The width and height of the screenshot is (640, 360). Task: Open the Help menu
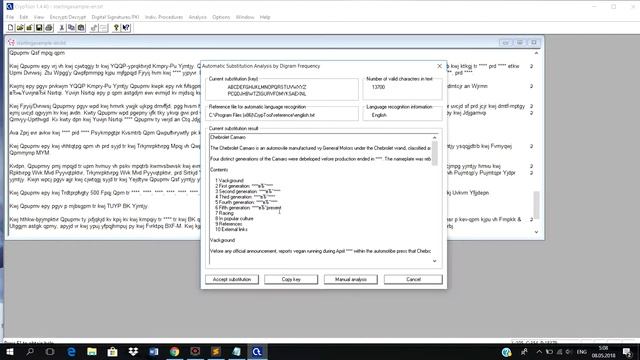click(x=265, y=17)
